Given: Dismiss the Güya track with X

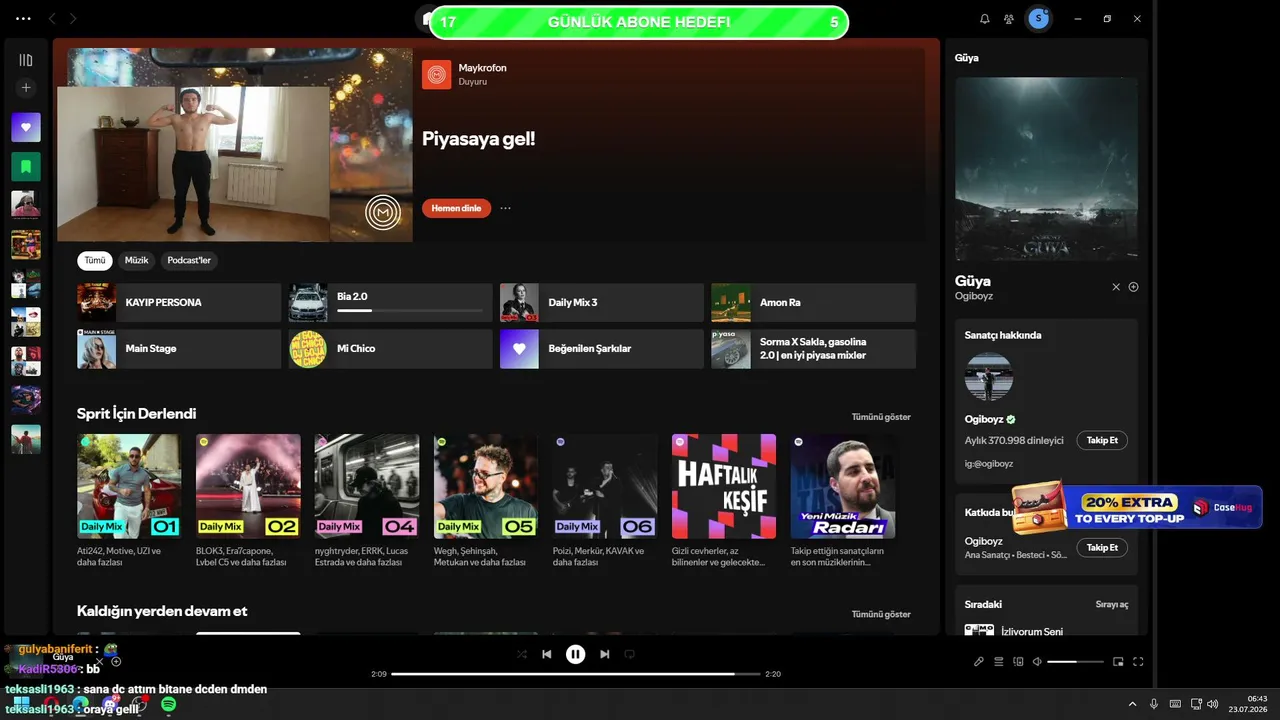Looking at the screenshot, I should click(1116, 287).
